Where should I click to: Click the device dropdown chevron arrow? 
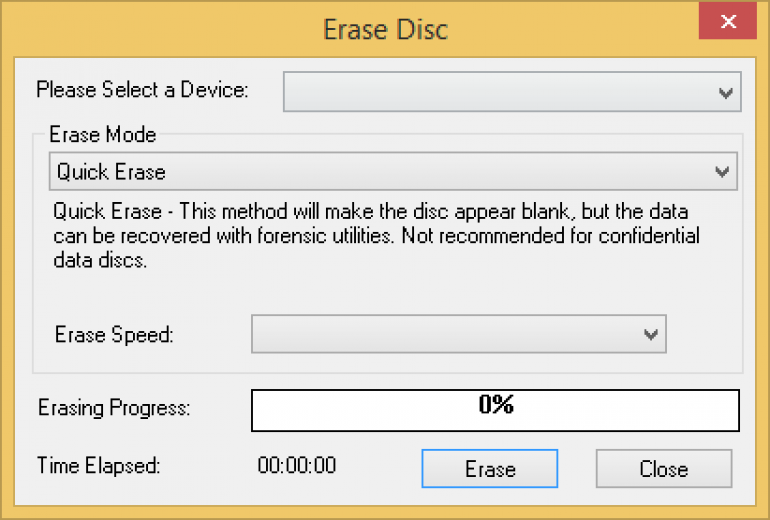[727, 92]
